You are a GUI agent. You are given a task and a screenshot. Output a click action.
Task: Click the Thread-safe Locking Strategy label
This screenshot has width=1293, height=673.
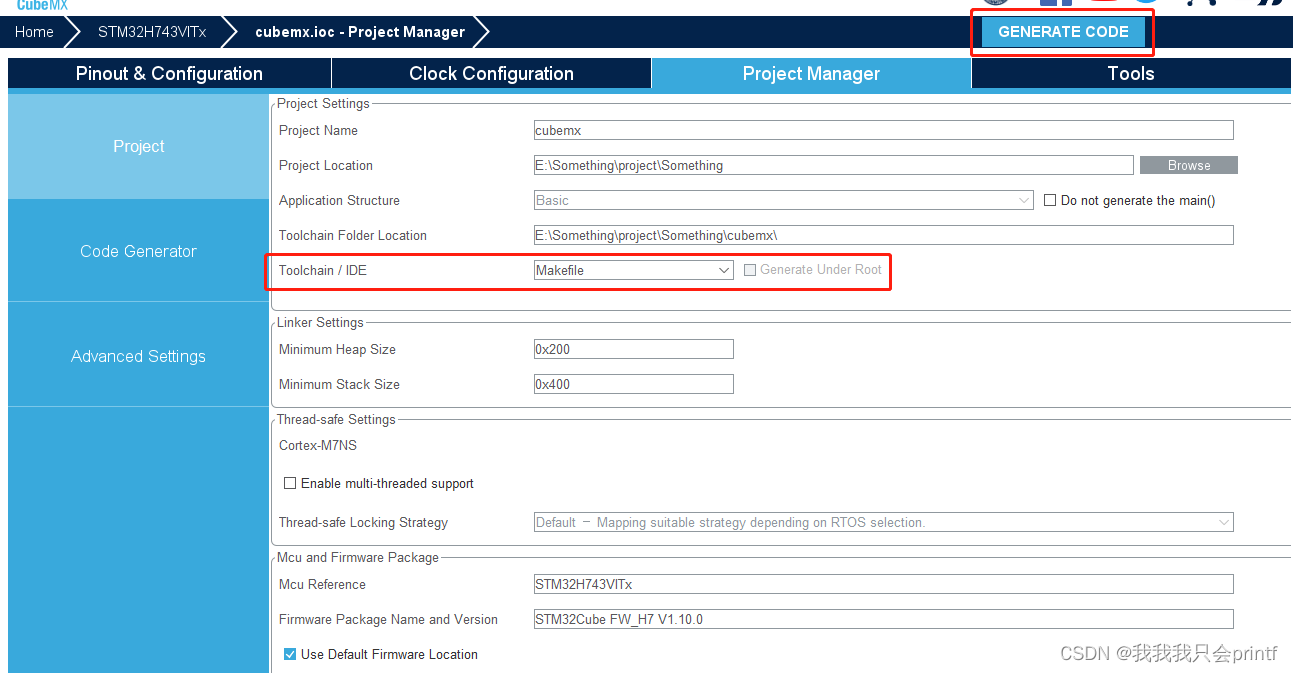pyautogui.click(x=363, y=522)
